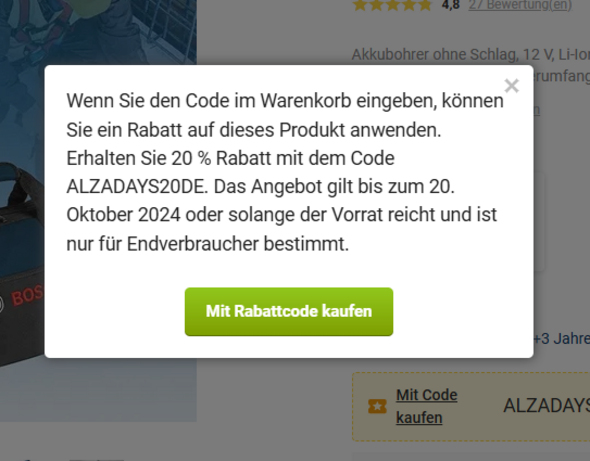The image size is (590, 461).
Task: Click the Oktober 2024 expiry text
Action: 123,215
